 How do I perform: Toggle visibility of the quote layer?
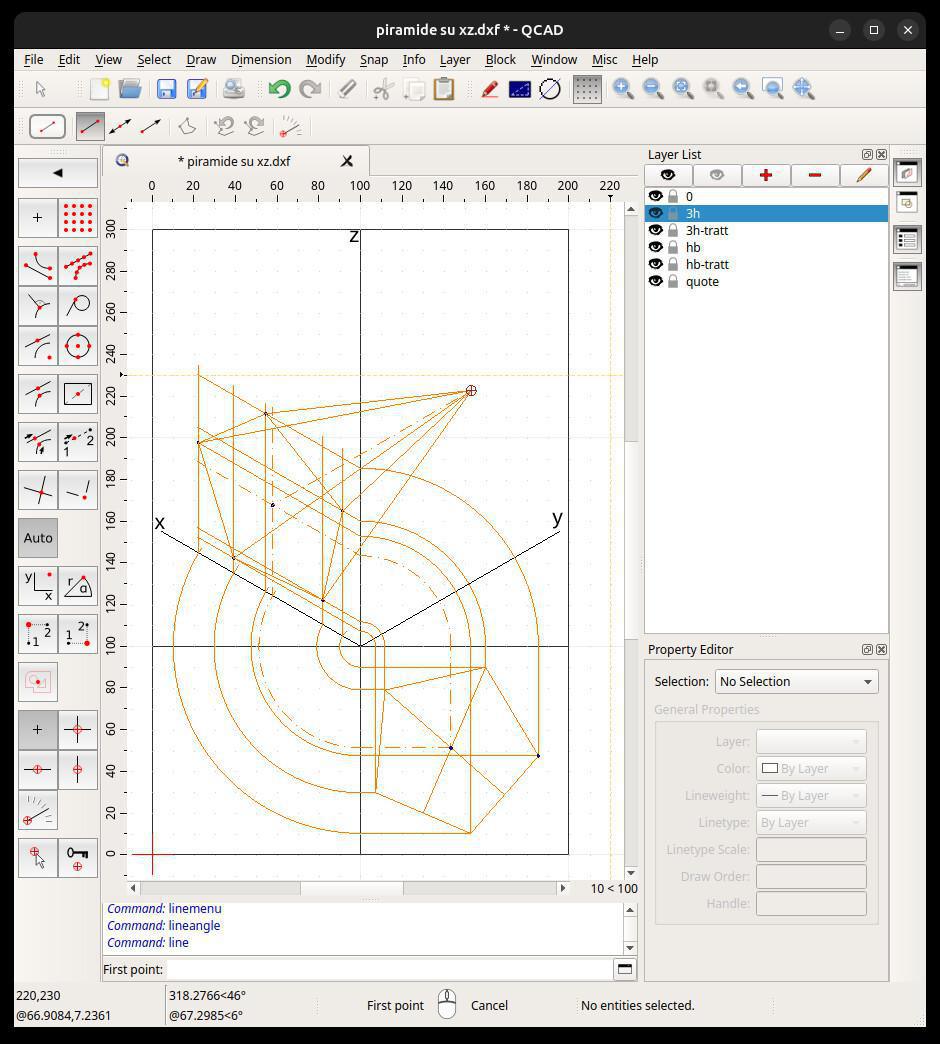point(656,281)
